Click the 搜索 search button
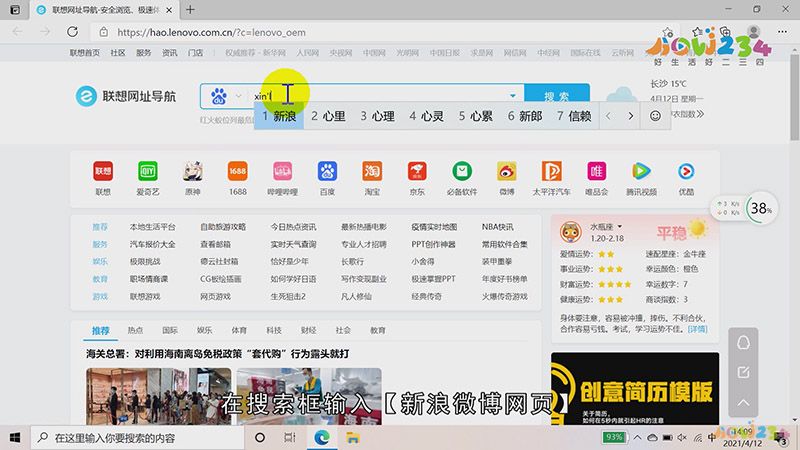Screen dimensions: 800x450 [x=557, y=96]
